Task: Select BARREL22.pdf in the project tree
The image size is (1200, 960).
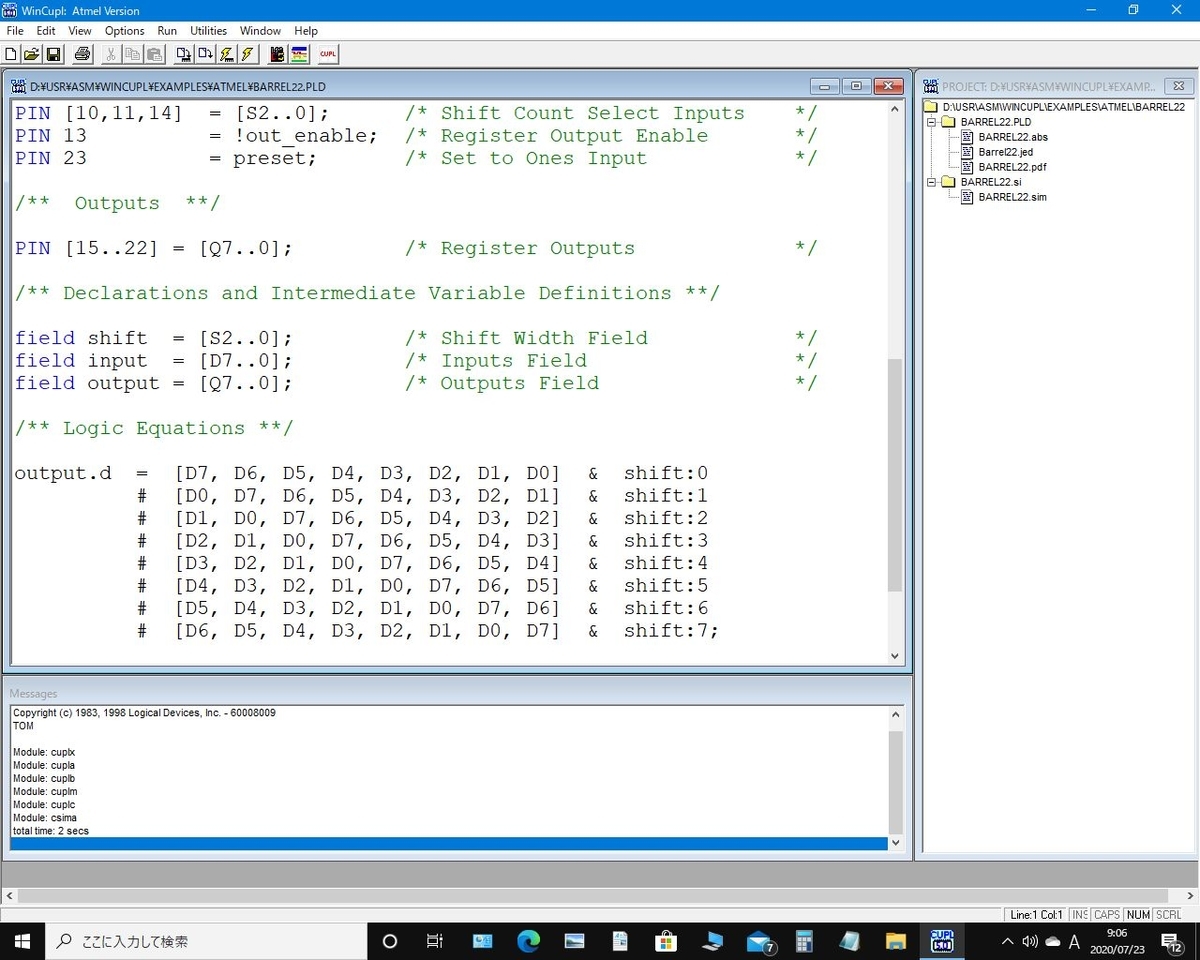Action: [x=1012, y=167]
